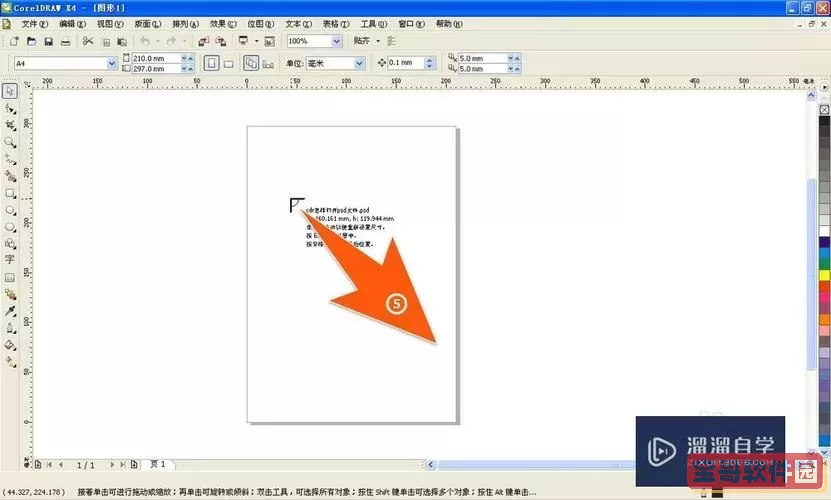
Task: Click the Undo arrow icon
Action: coord(145,41)
